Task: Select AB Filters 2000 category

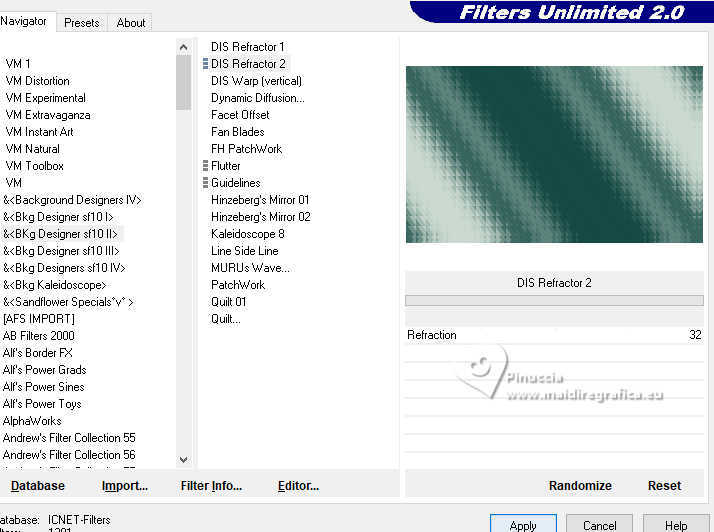Action: (39, 336)
